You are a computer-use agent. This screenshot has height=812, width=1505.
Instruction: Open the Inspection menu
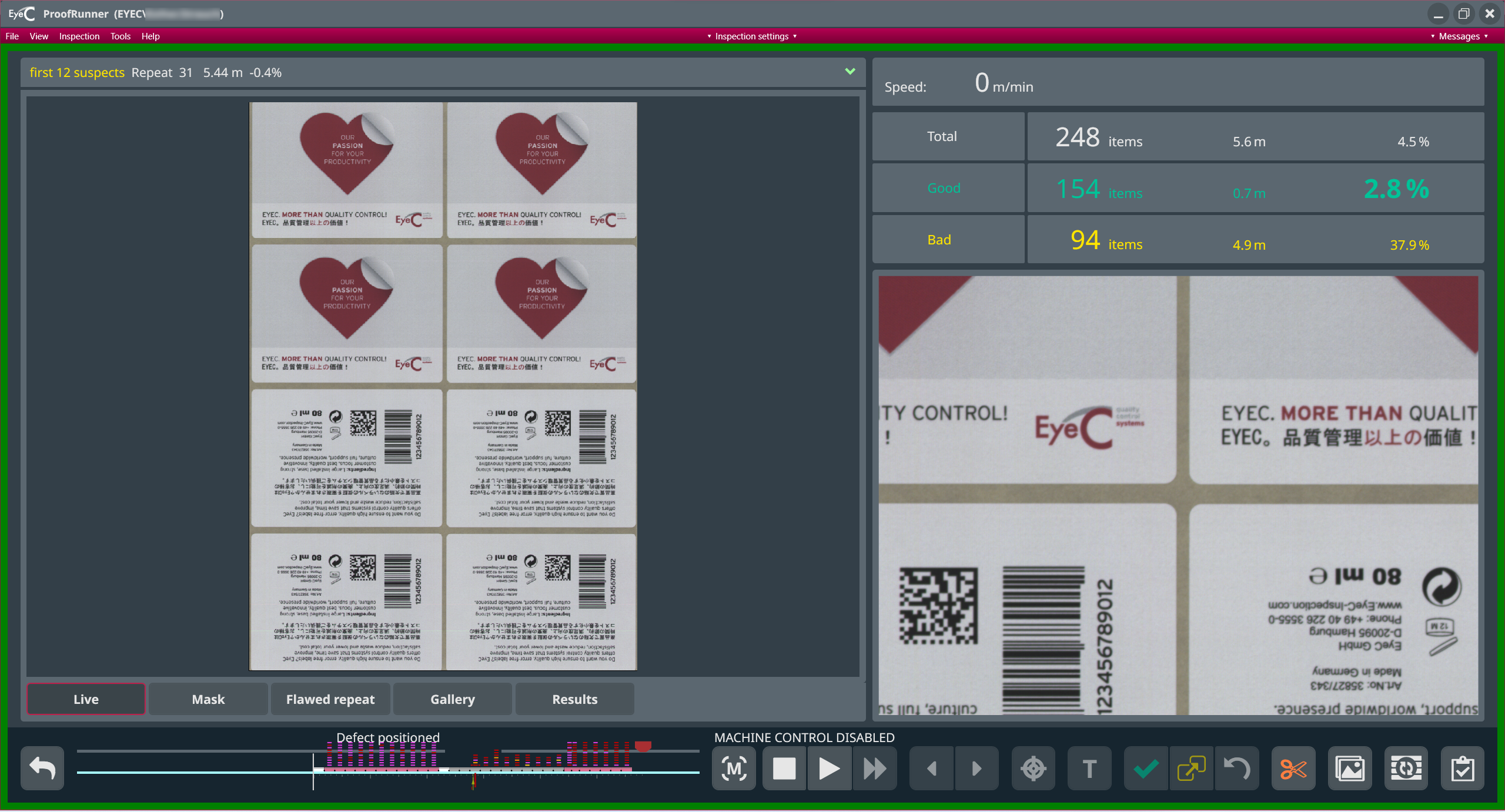pyautogui.click(x=79, y=36)
